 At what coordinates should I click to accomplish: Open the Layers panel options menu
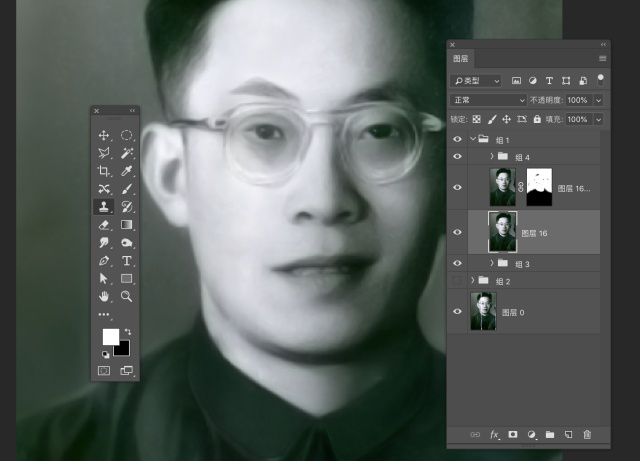tap(602, 60)
